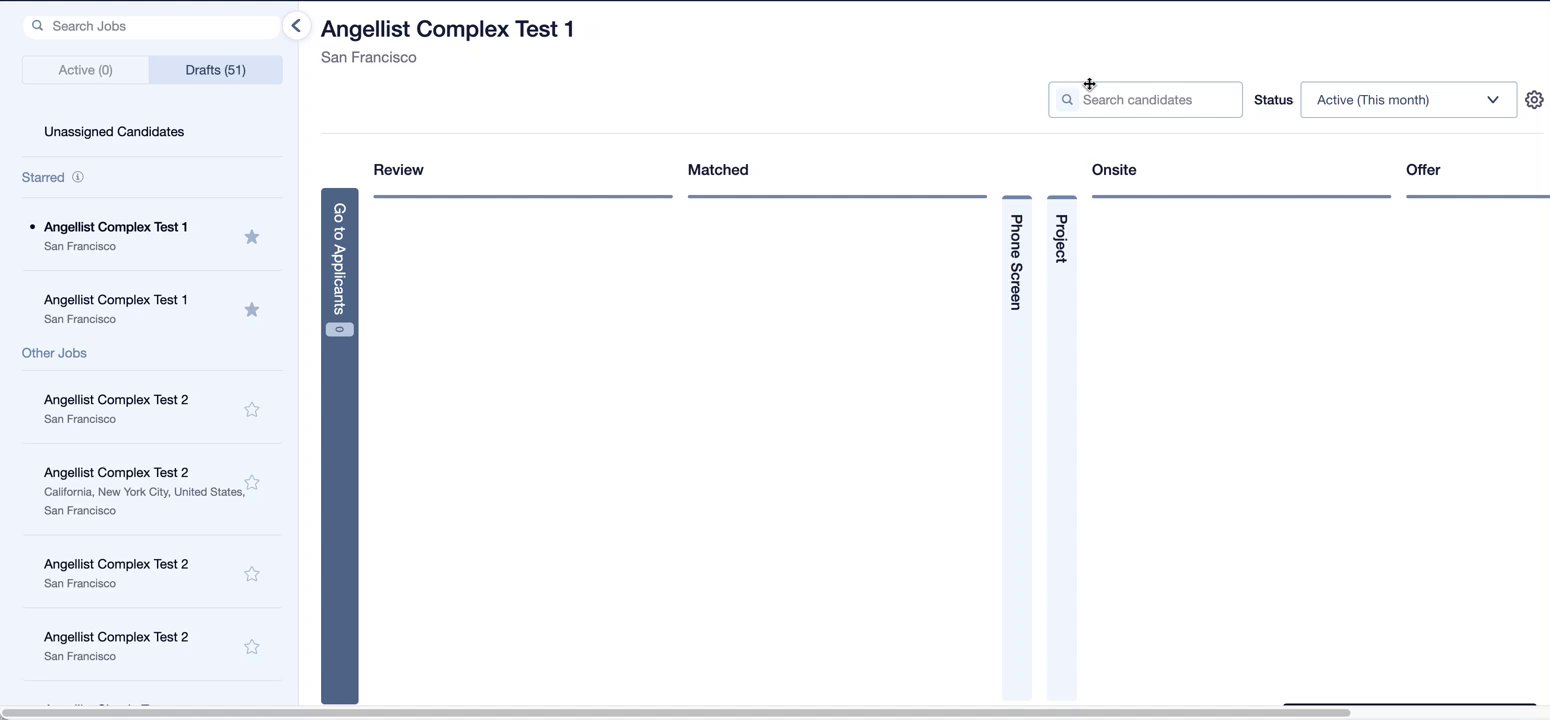Star the first Angellist Complex Test 2 job
The width and height of the screenshot is (1550, 720).
252,410
